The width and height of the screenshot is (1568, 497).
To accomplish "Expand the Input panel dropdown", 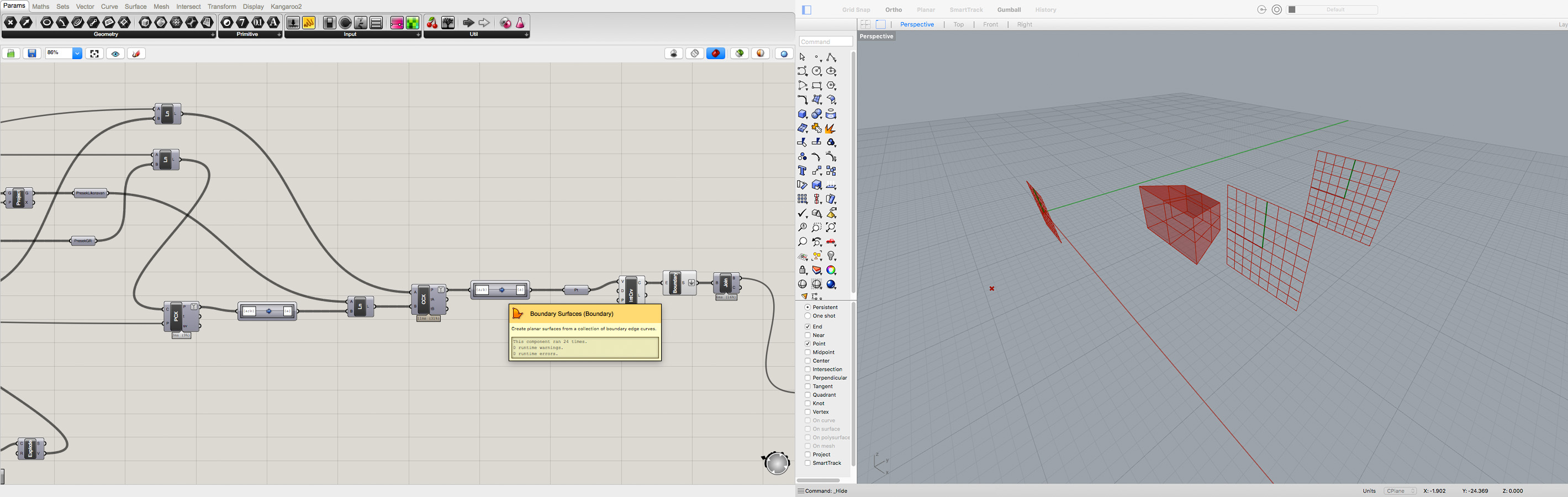I will (418, 35).
